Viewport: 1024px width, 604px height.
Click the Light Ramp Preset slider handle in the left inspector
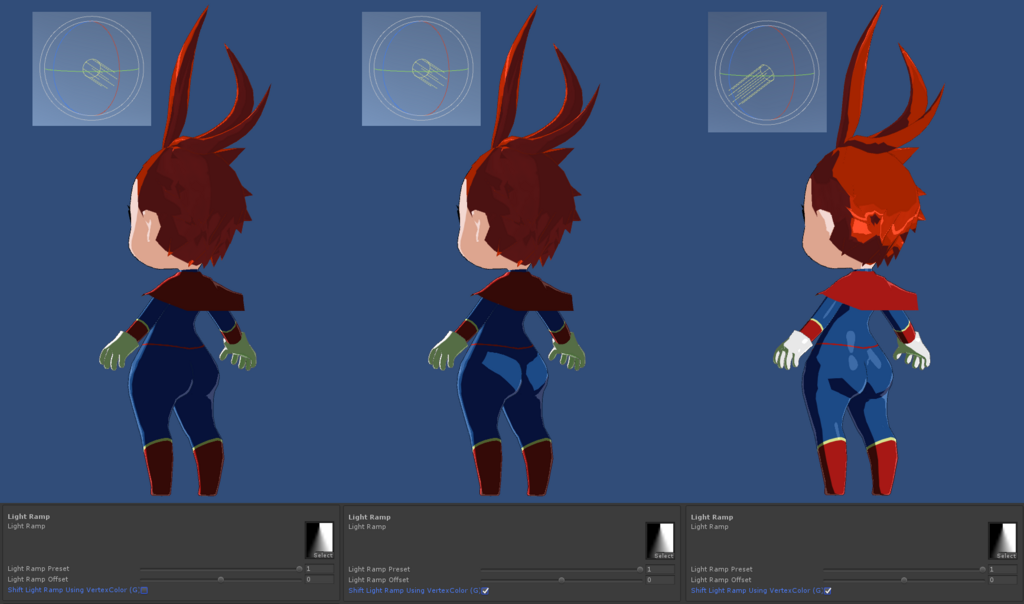pos(299,569)
